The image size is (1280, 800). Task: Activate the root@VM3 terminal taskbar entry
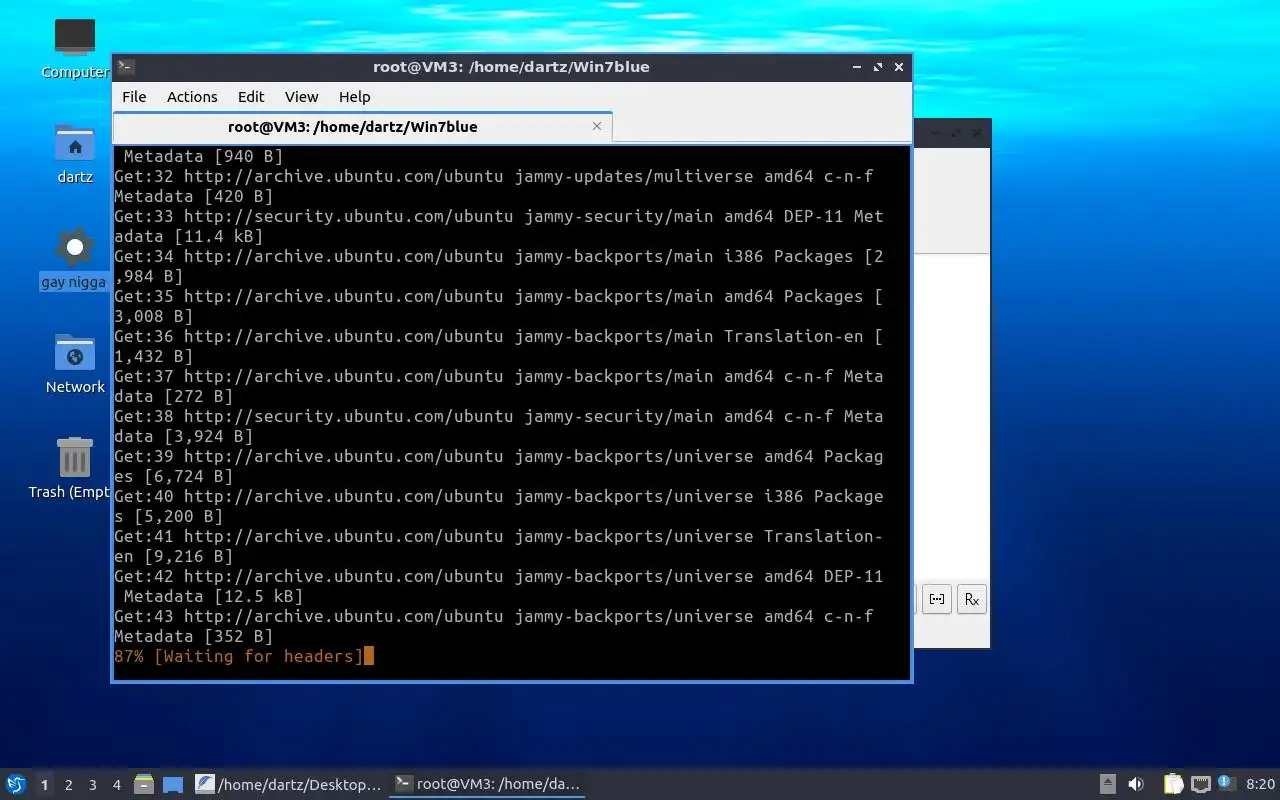[x=487, y=785]
